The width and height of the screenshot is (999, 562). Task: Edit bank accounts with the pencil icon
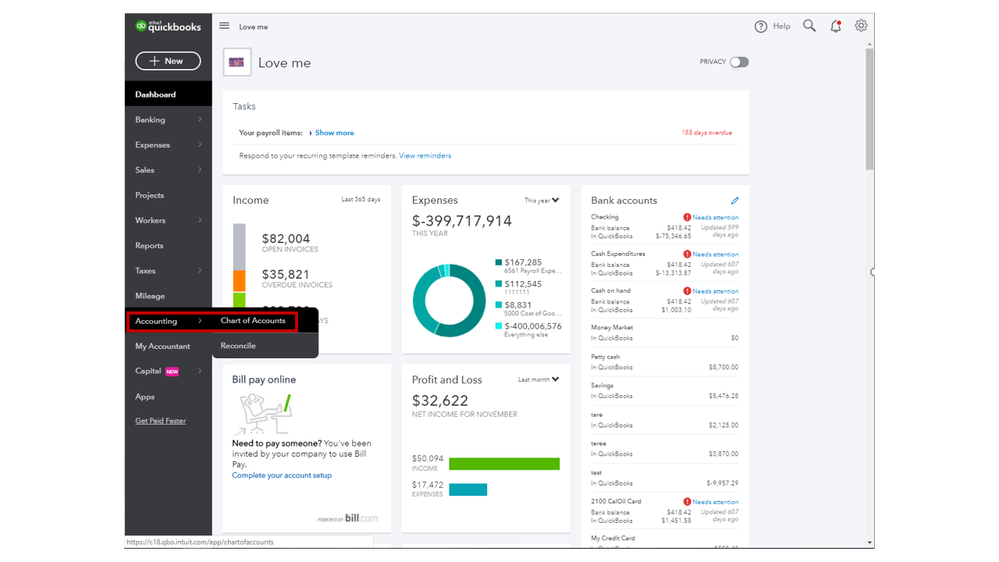tap(735, 201)
